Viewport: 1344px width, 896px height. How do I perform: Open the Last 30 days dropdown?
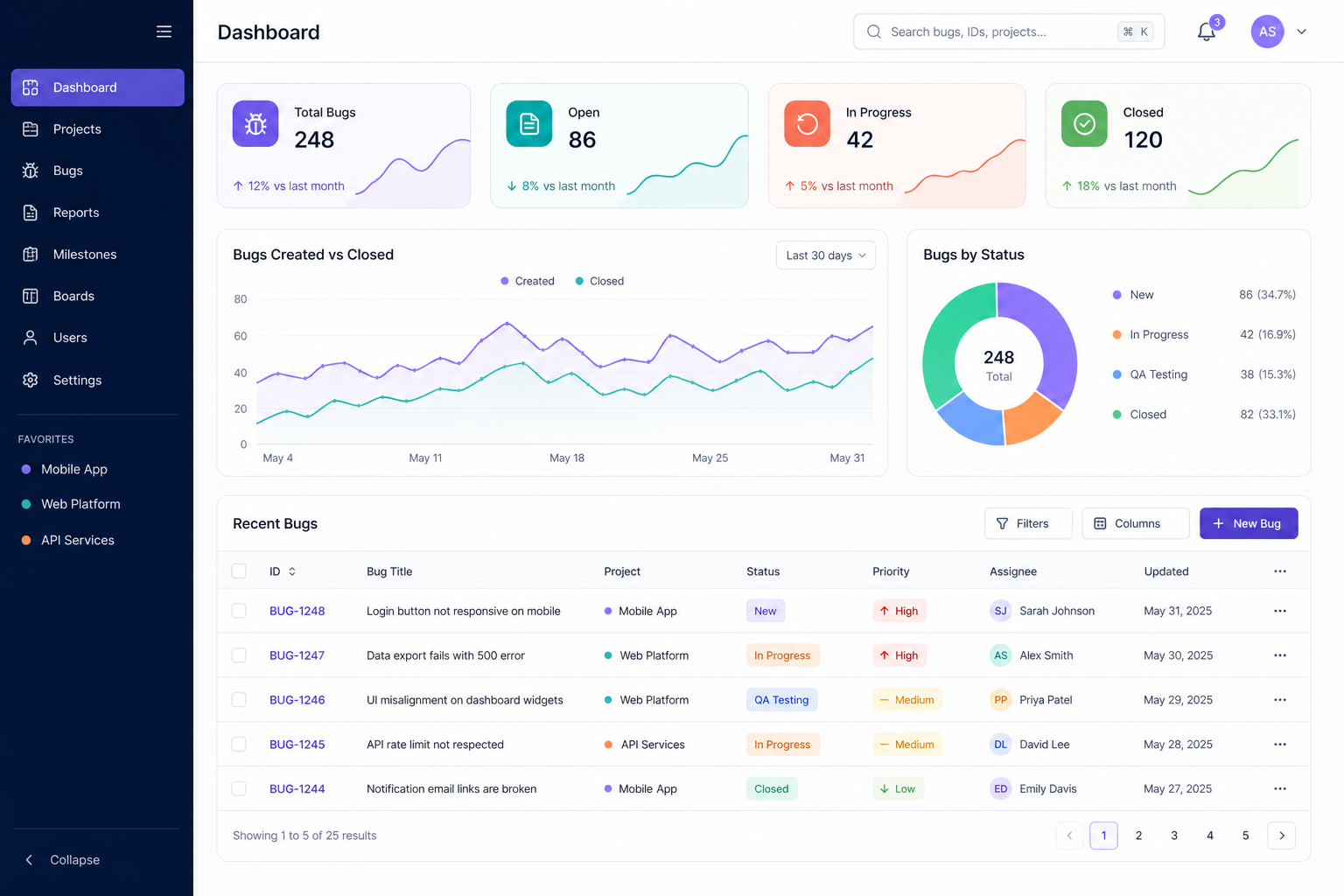tap(825, 255)
